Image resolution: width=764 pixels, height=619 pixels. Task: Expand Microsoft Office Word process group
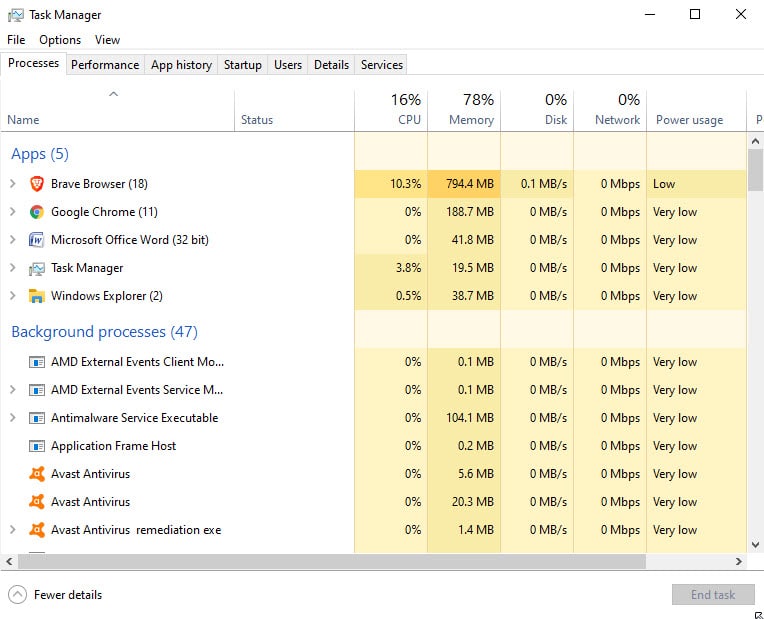click(13, 240)
